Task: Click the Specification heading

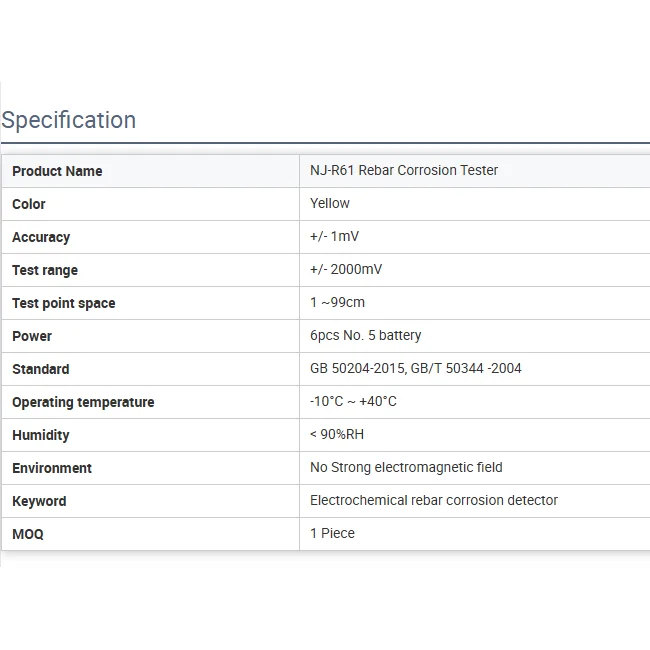Action: tap(69, 120)
